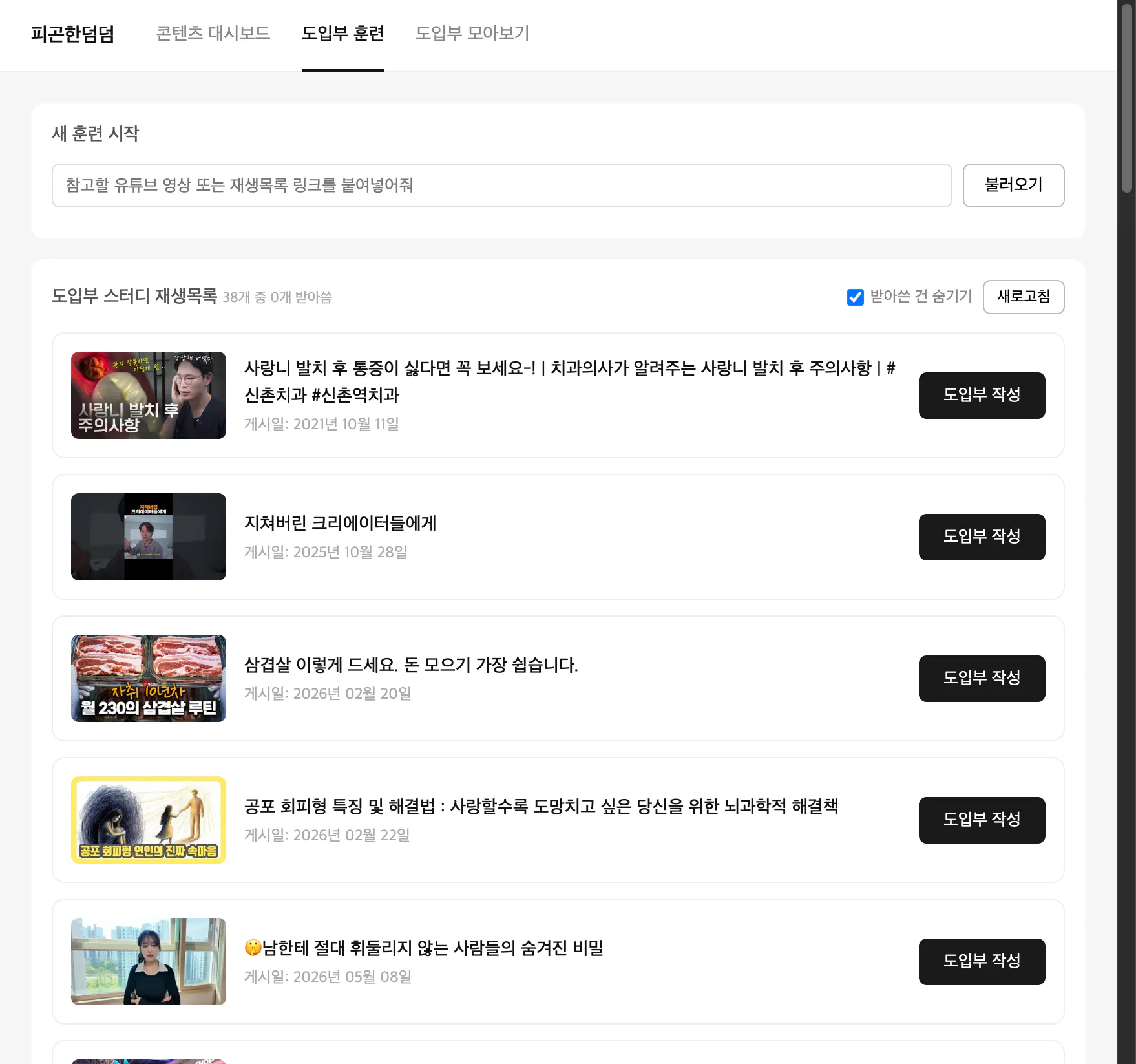Click 도입부 작성 for 남한테 절대 휘둘리지 video

[982, 961]
